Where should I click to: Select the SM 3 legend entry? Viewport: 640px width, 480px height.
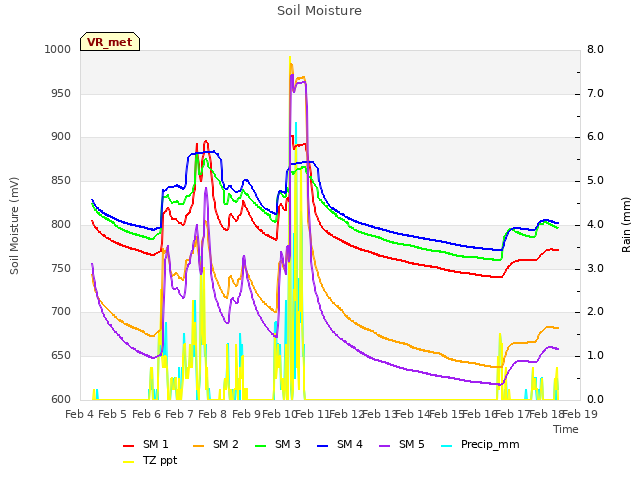point(278,444)
